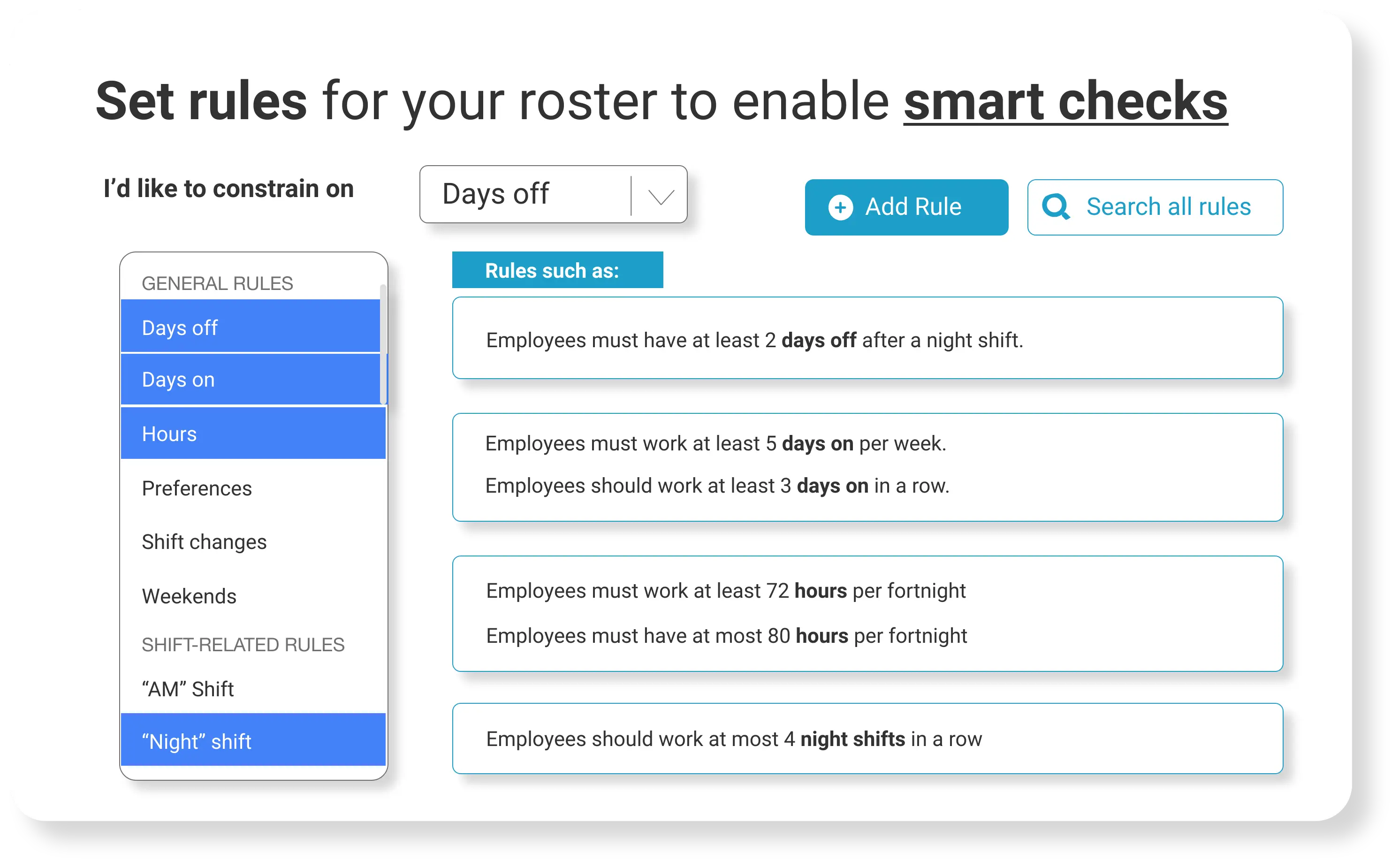Open Search all rules
The image size is (1399, 868).
[1155, 207]
